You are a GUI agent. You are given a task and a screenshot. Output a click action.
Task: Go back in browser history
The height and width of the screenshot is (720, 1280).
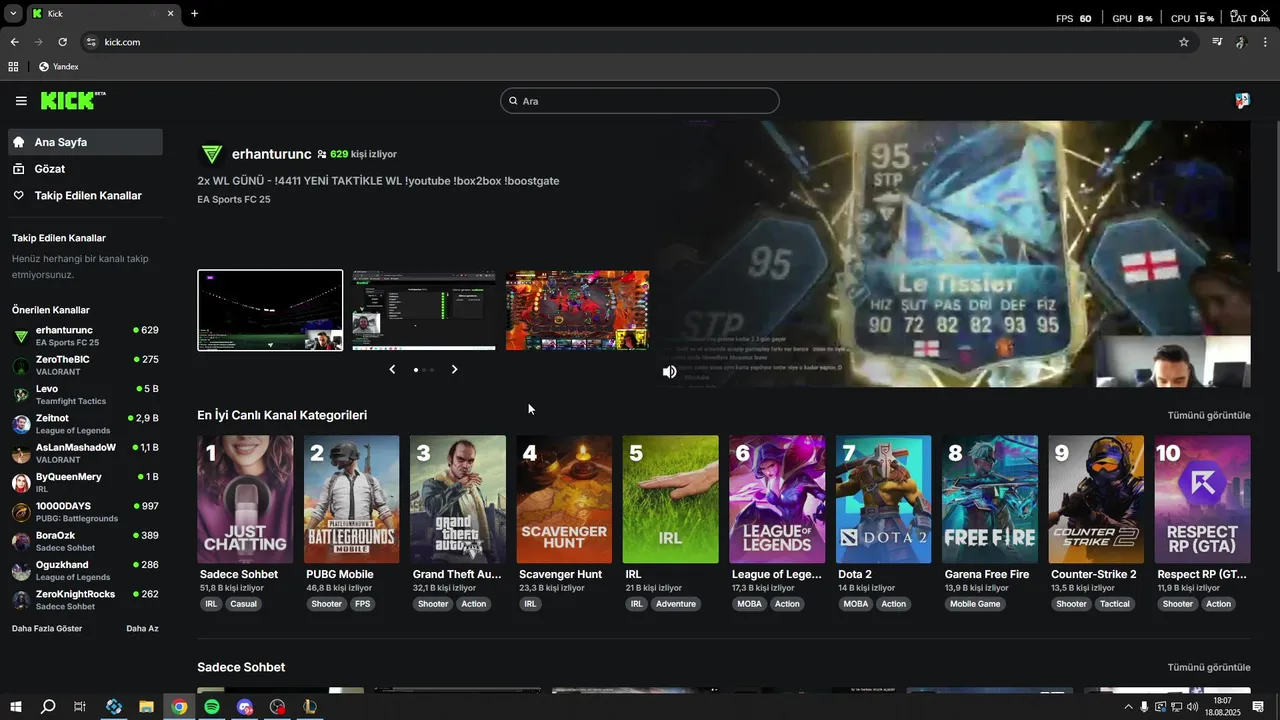click(14, 42)
